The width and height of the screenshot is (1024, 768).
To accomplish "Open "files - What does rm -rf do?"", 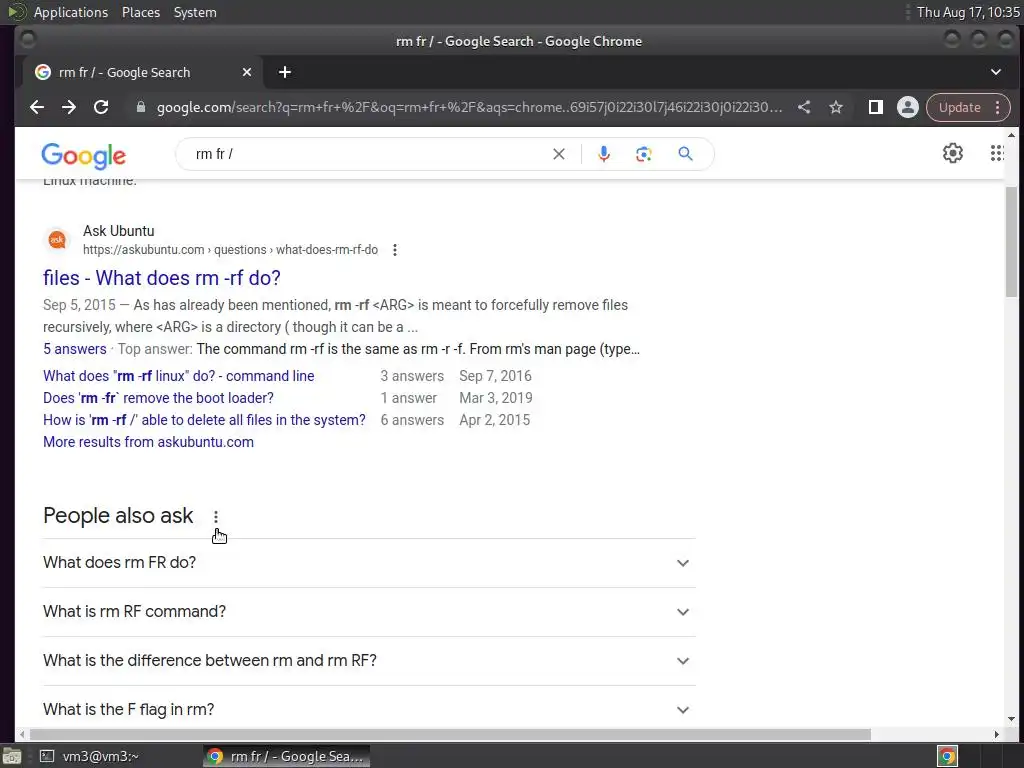I will [x=162, y=278].
